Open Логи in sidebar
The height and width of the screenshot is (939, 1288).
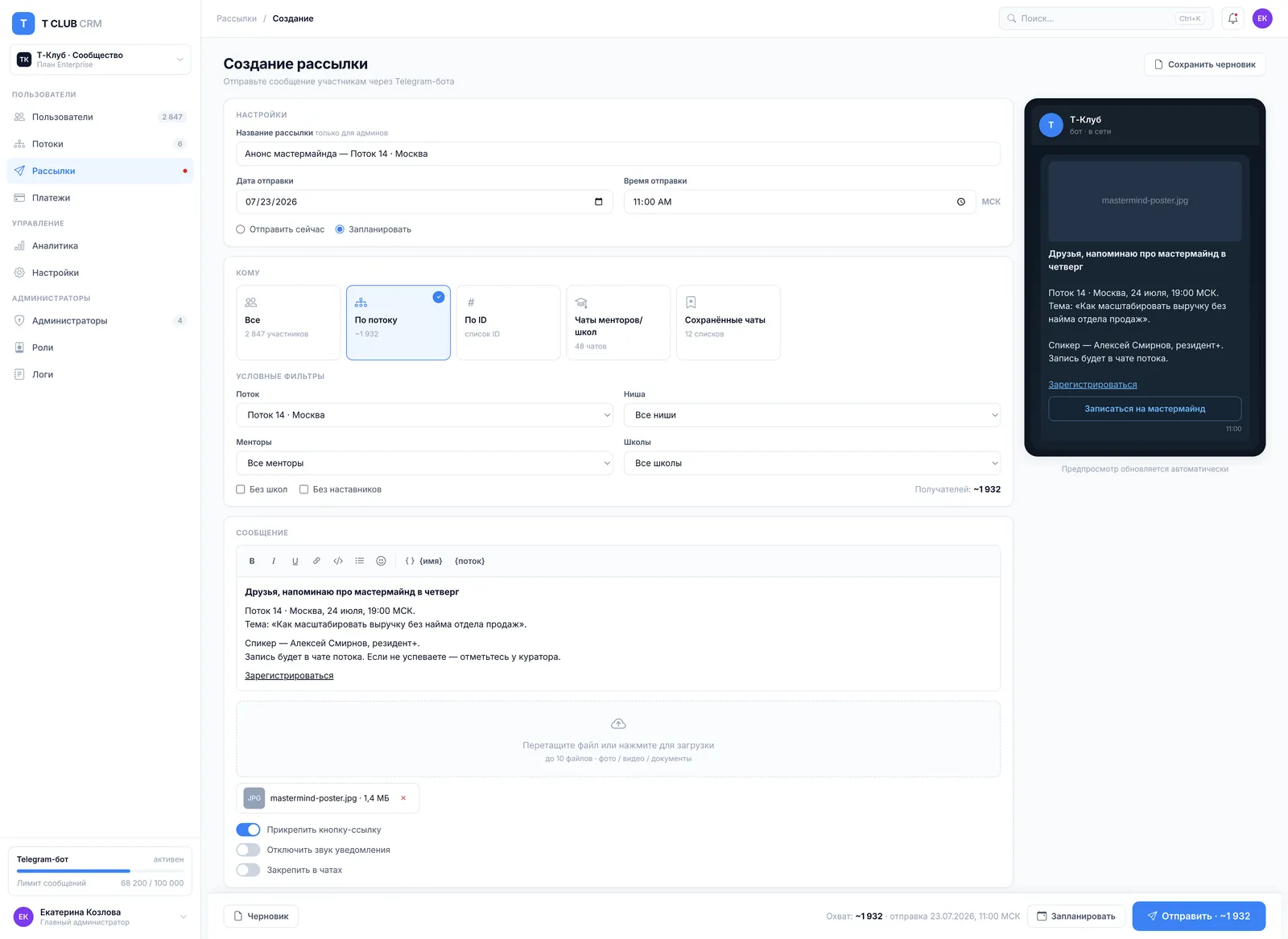pos(100,374)
